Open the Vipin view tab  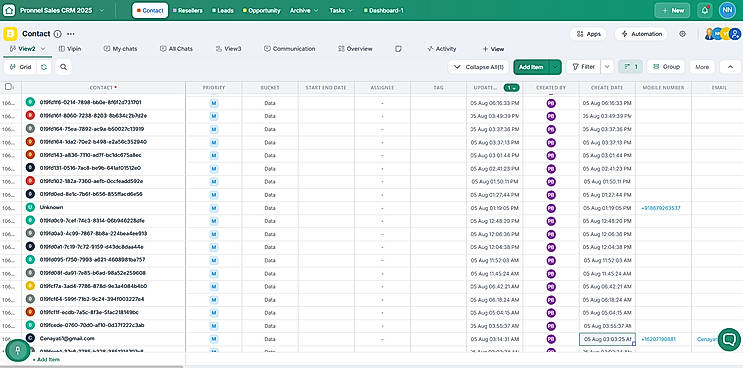click(x=70, y=49)
